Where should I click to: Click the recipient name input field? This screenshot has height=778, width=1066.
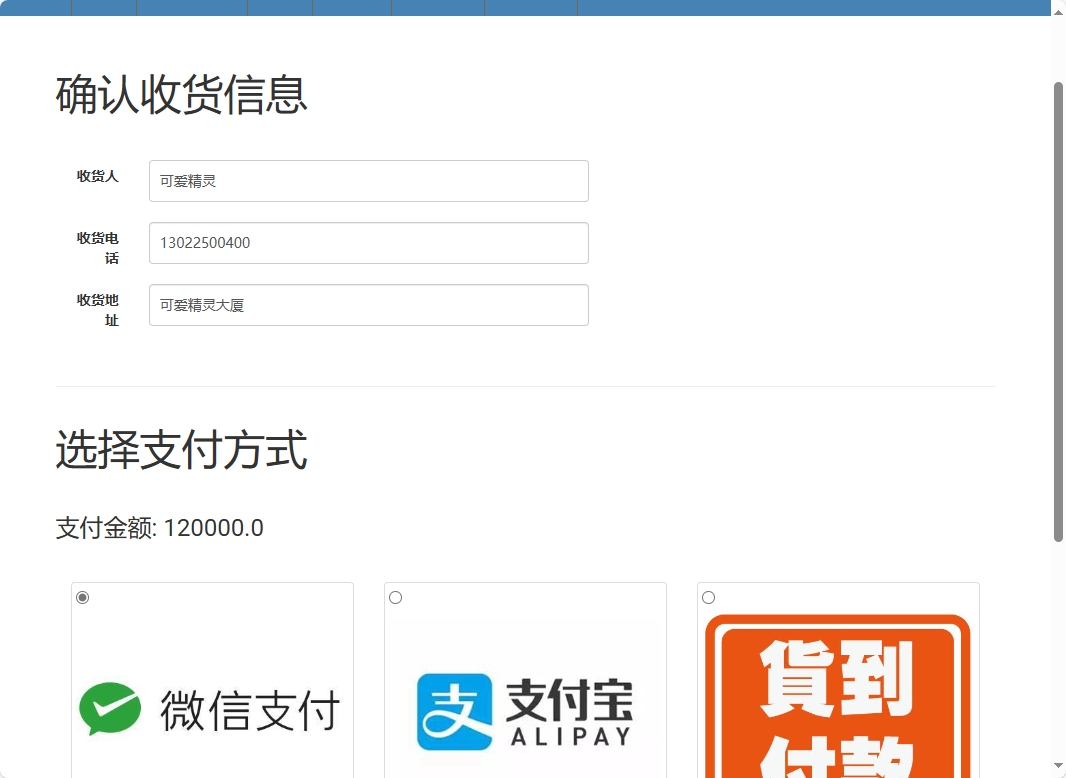(x=368, y=181)
